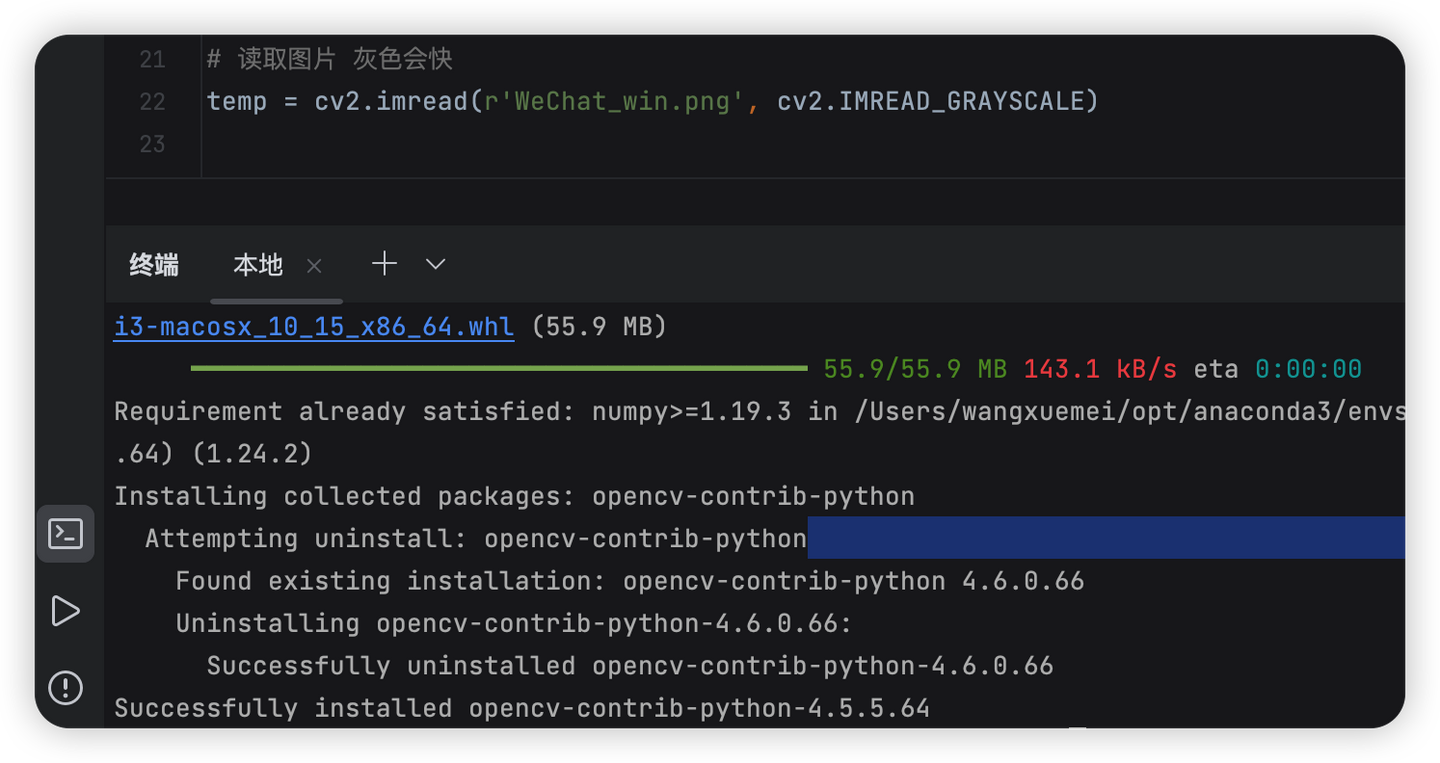
Task: Close the 本地 terminal tab
Action: tap(313, 265)
